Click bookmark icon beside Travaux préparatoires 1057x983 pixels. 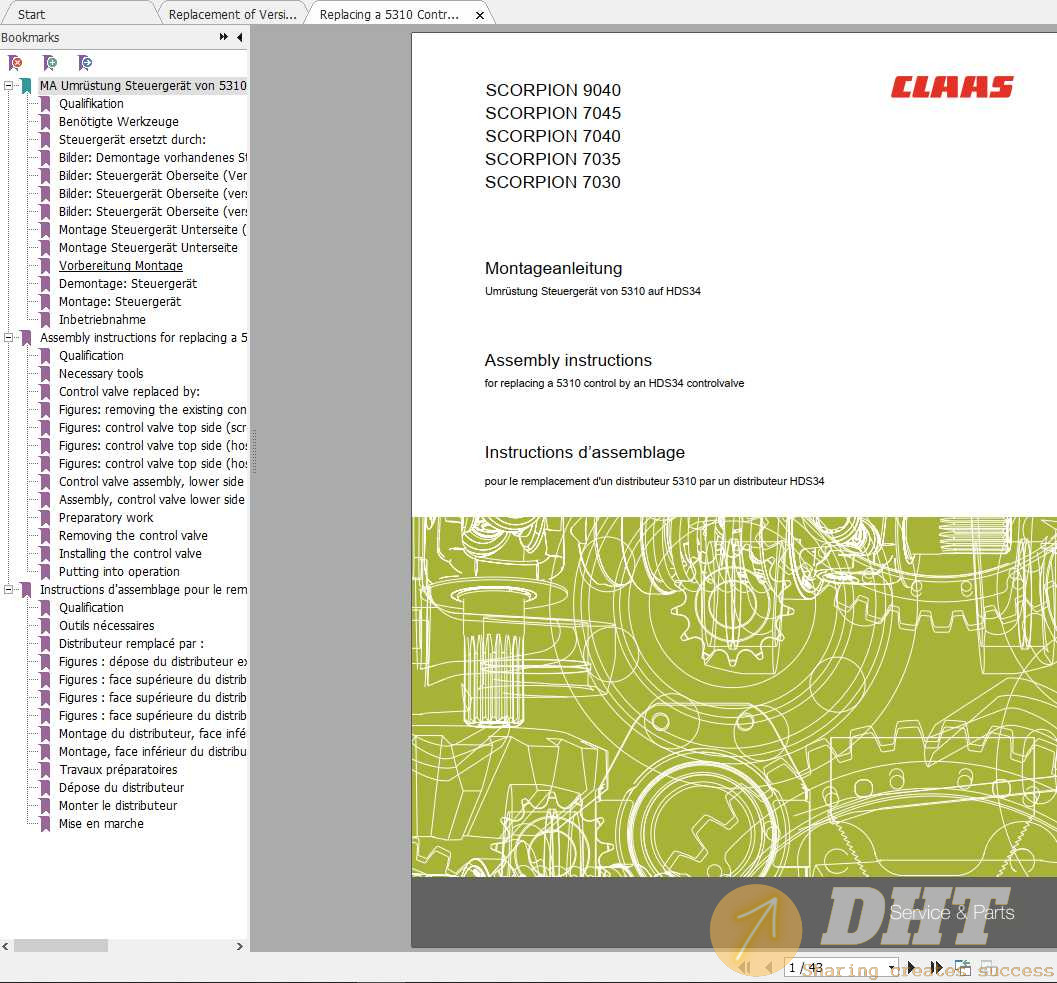pyautogui.click(x=45, y=770)
